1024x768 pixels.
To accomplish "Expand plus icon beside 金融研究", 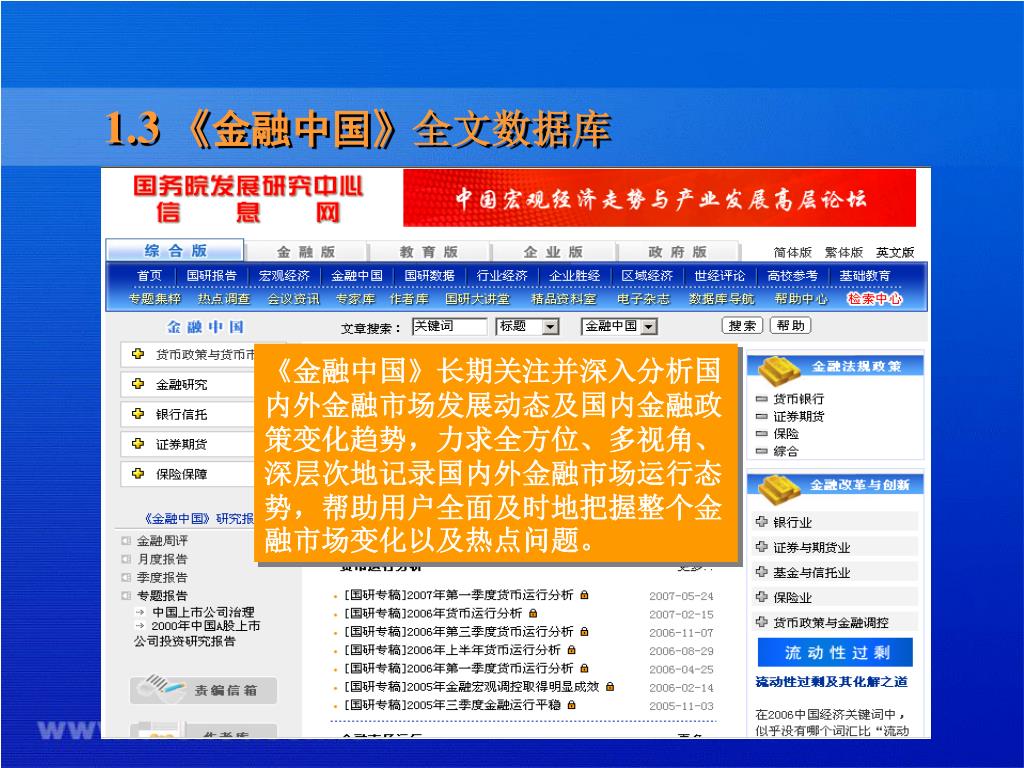I will (x=138, y=384).
